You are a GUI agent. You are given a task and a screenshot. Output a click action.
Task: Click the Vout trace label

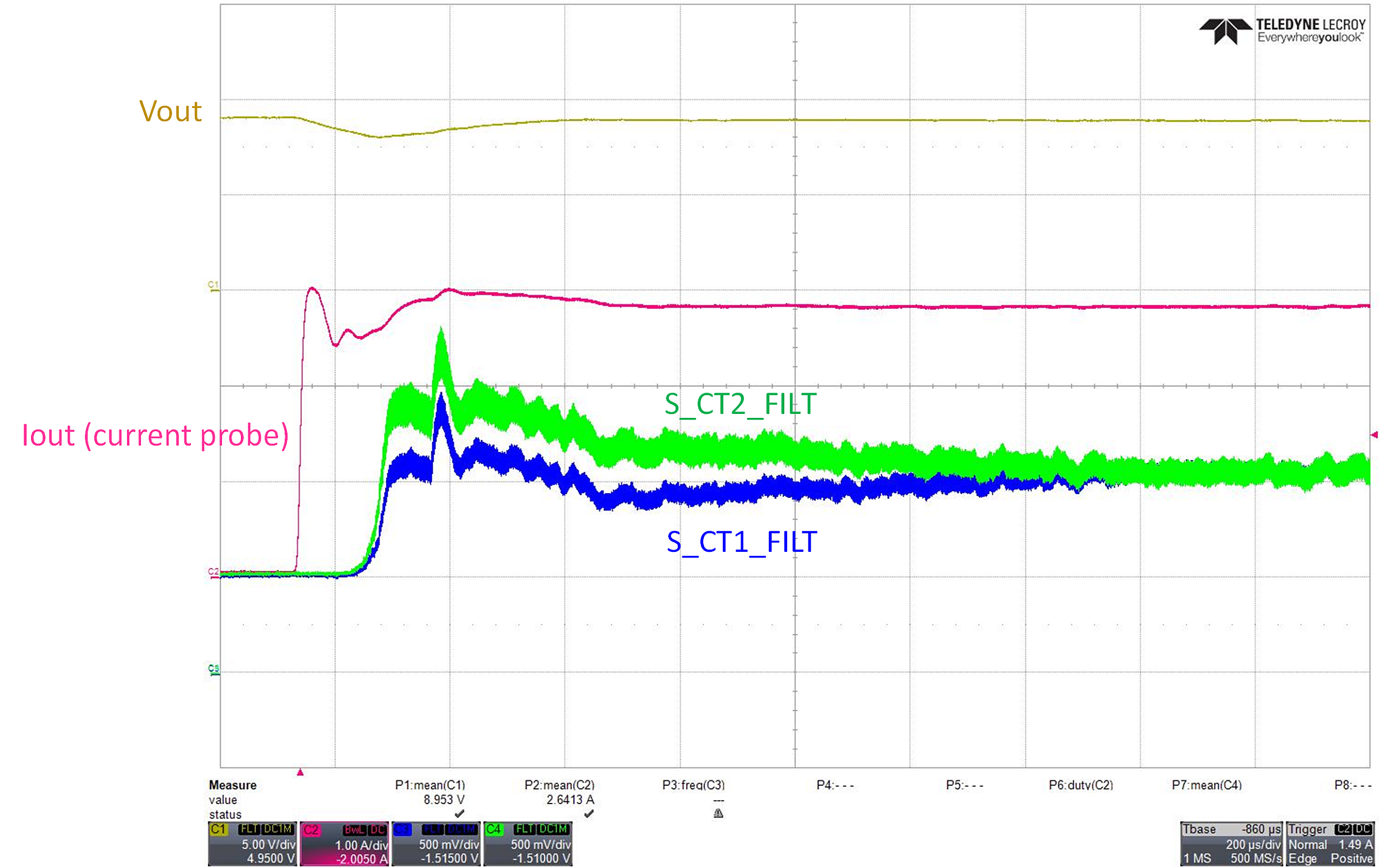pos(170,111)
